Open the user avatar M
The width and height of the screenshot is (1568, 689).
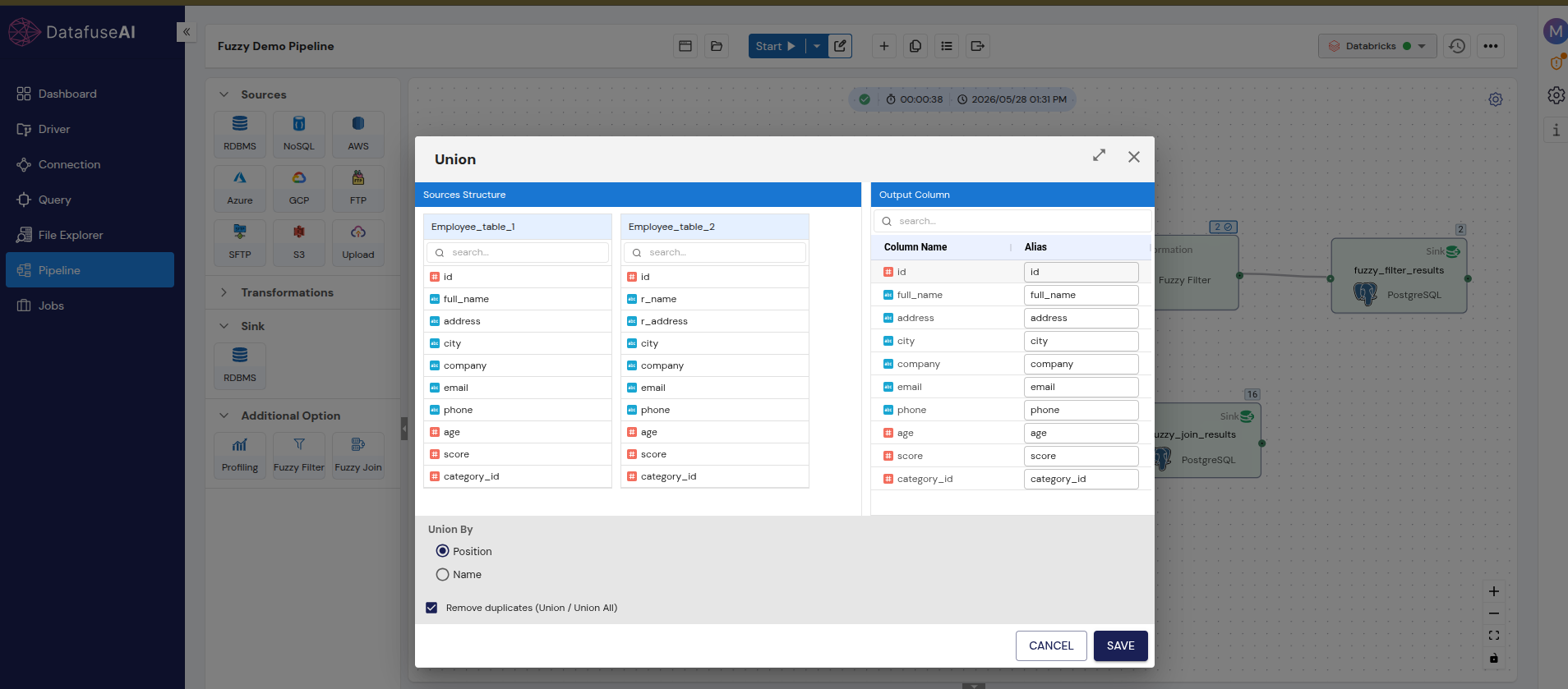[x=1555, y=32]
